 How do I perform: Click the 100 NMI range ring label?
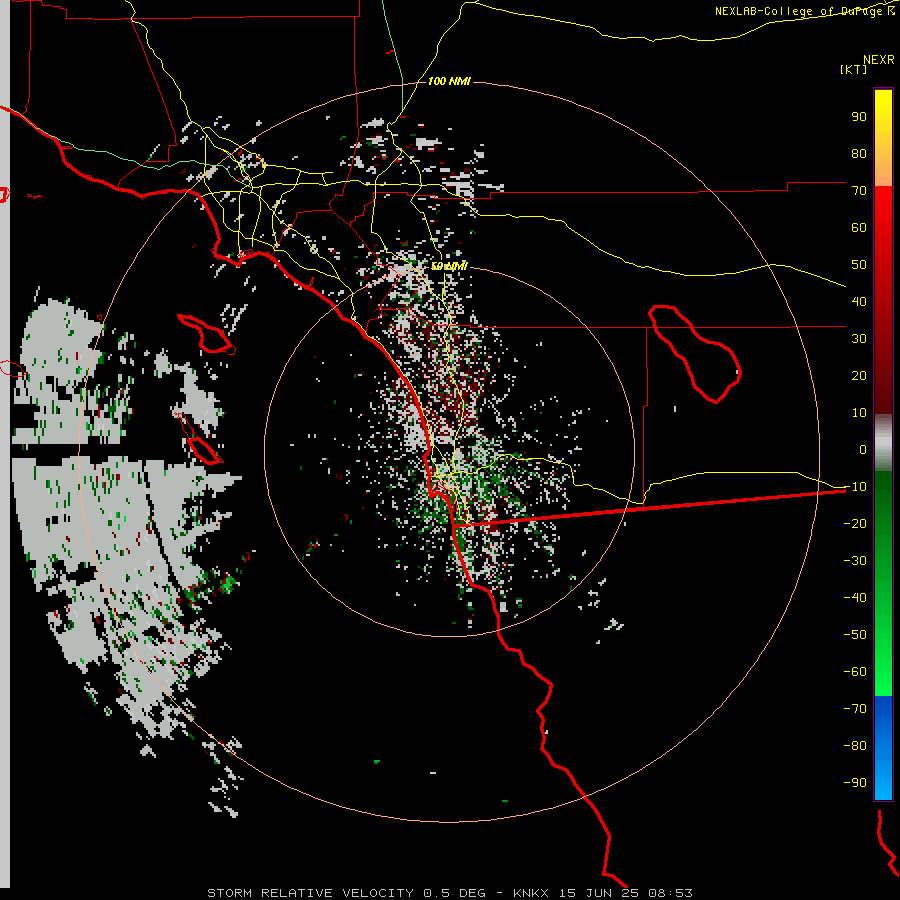pyautogui.click(x=449, y=82)
